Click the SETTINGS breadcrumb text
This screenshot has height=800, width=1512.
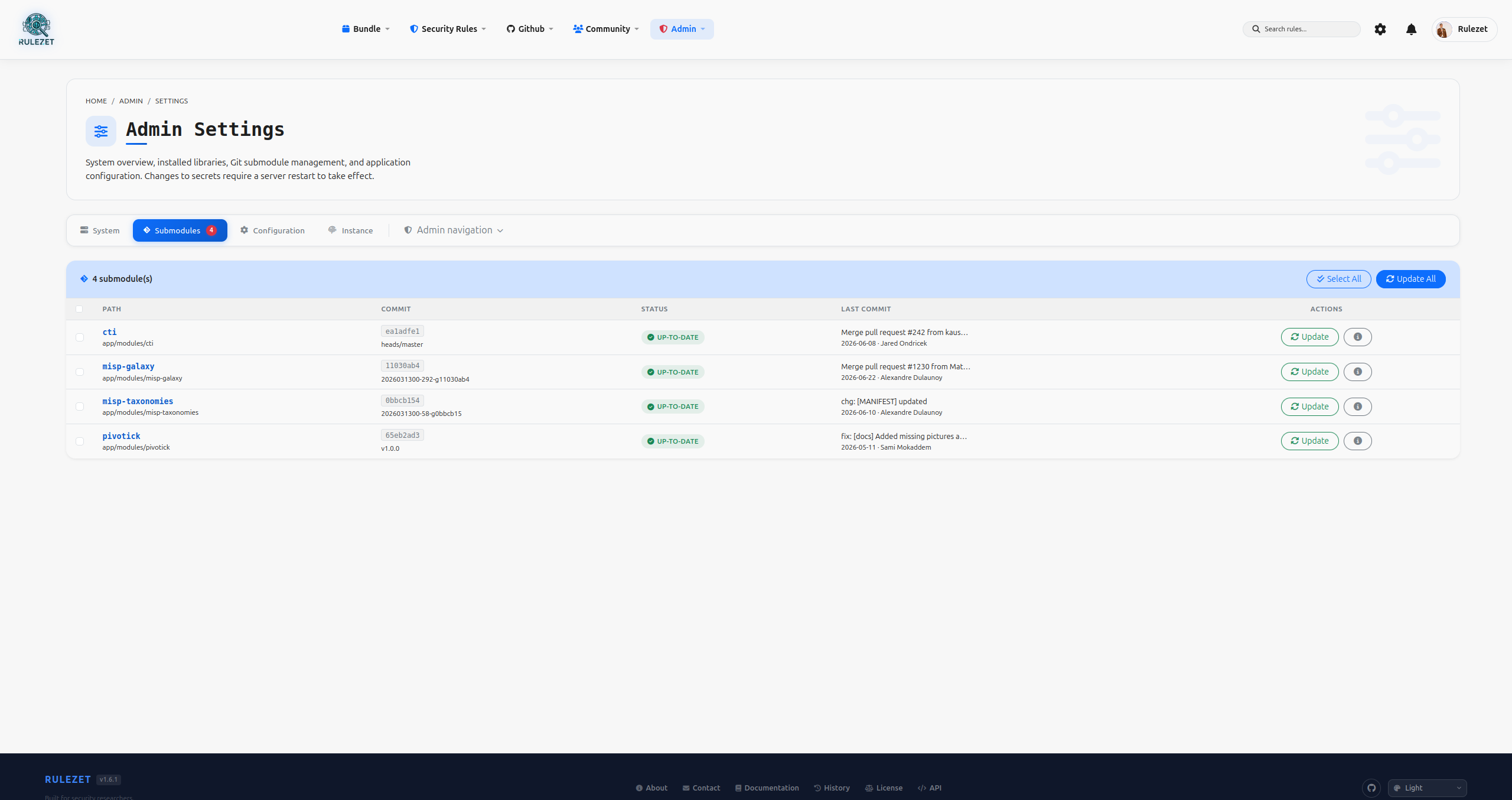click(171, 101)
